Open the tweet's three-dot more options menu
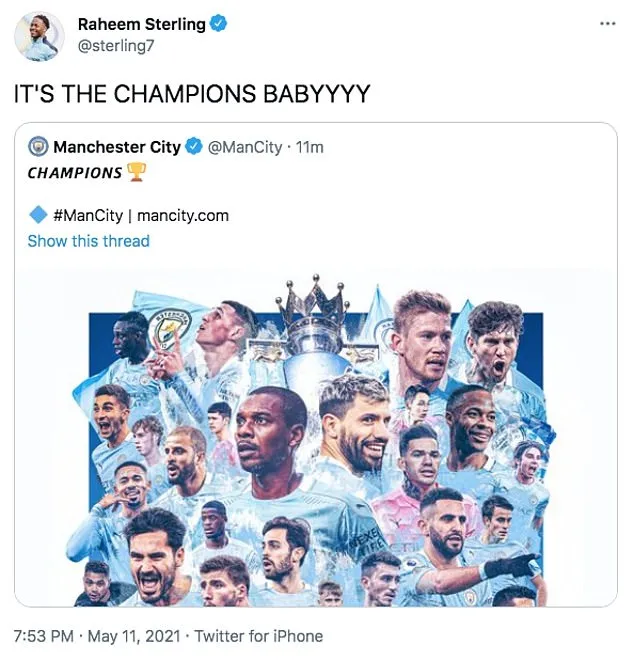 (607, 23)
